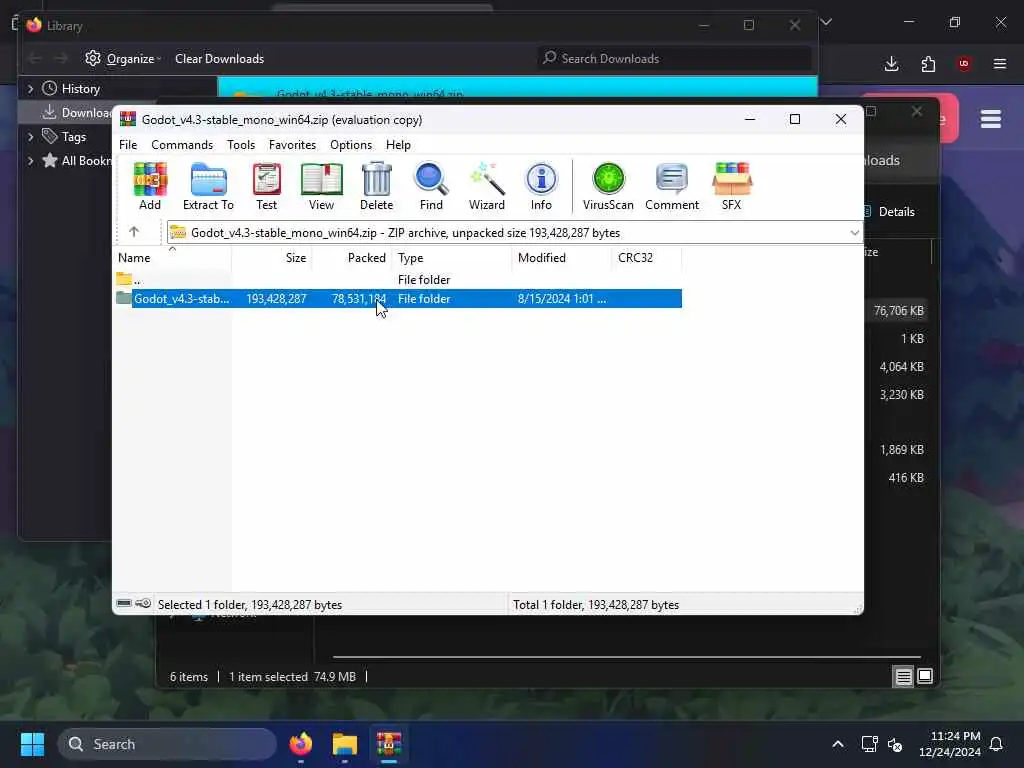Viewport: 1024px width, 768px height.
Task: Start VirusScan on the archive
Action: [x=608, y=186]
